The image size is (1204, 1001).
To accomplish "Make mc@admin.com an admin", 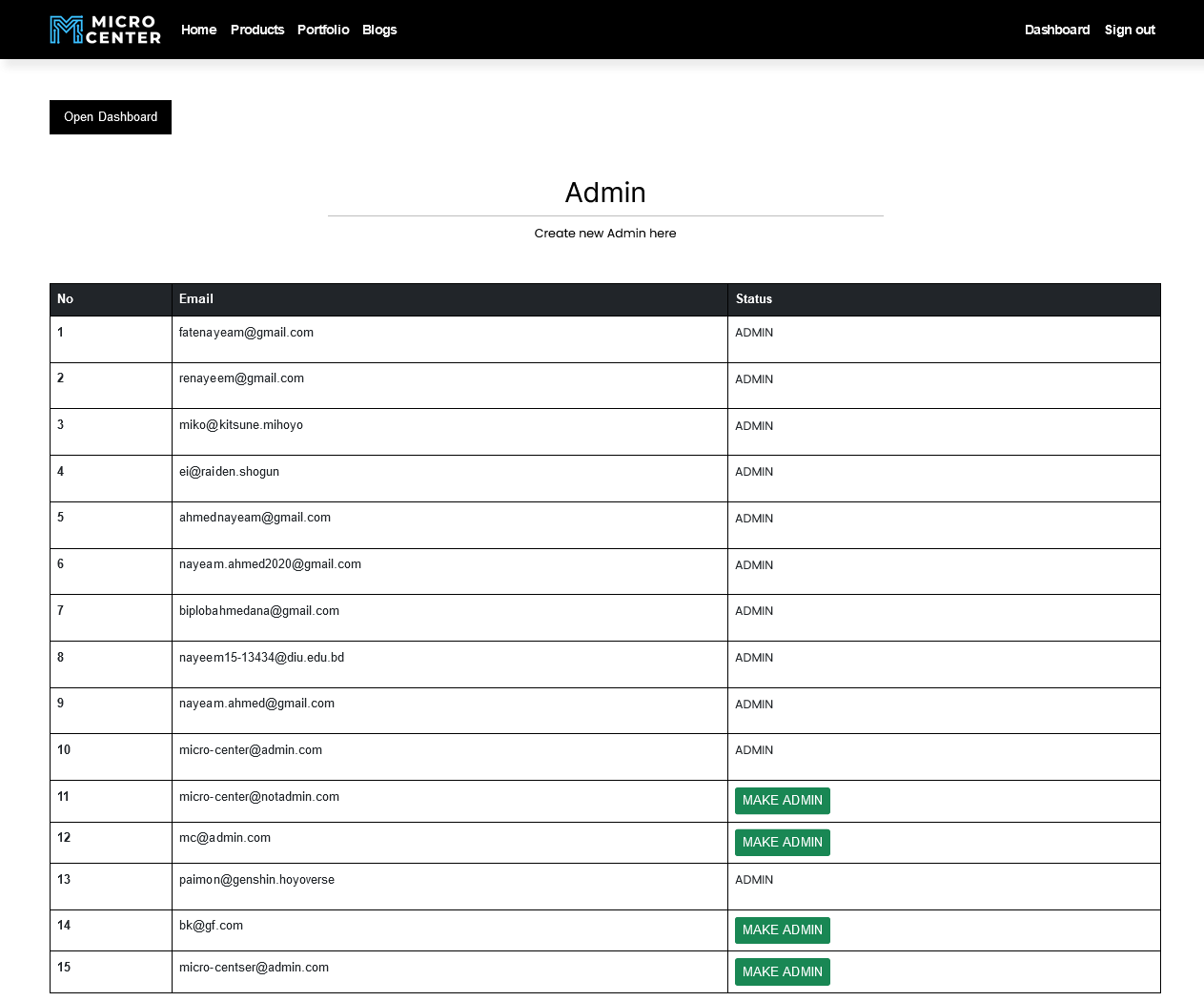I will (782, 843).
